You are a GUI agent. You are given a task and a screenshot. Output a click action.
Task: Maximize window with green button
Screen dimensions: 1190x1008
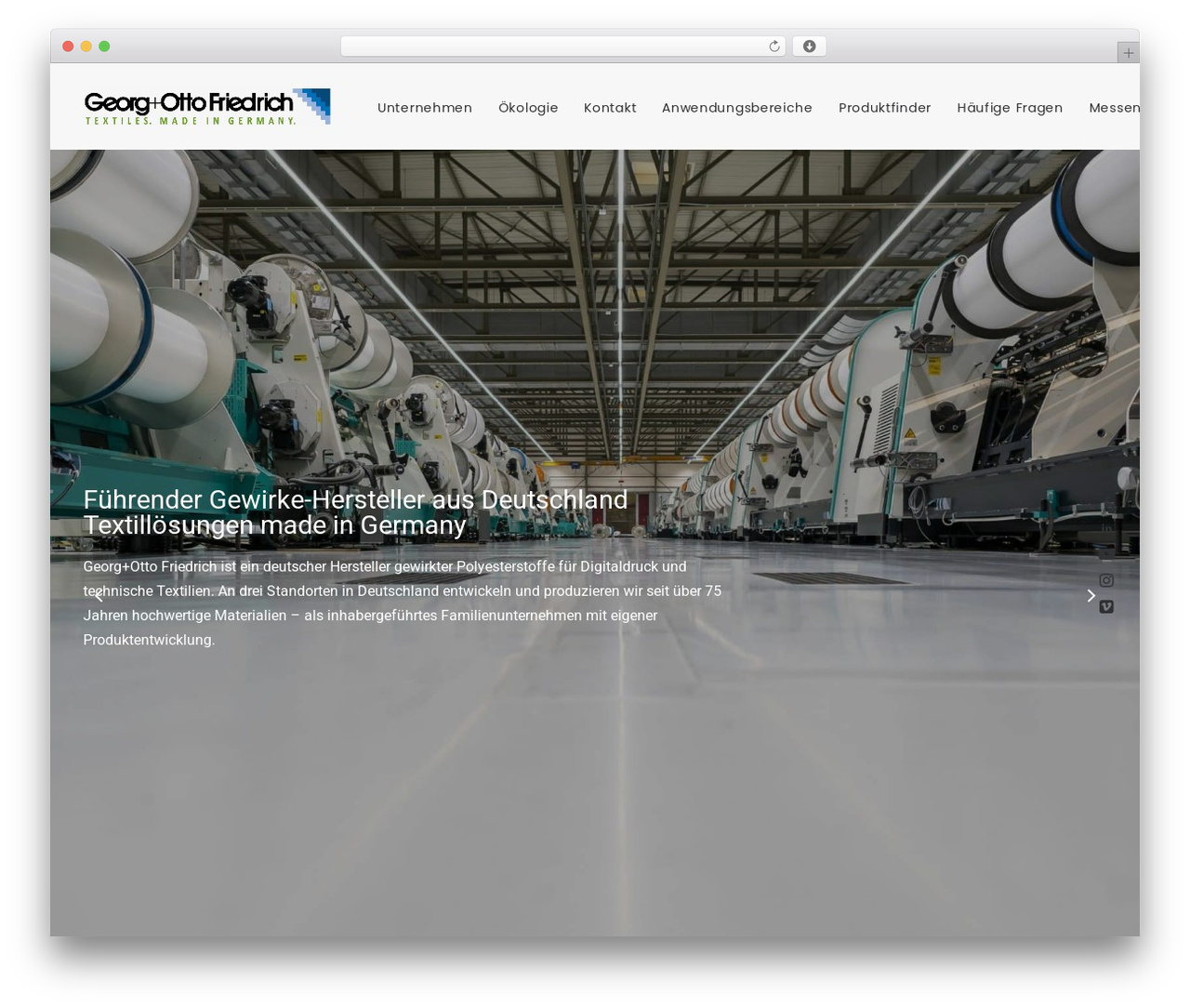click(104, 46)
